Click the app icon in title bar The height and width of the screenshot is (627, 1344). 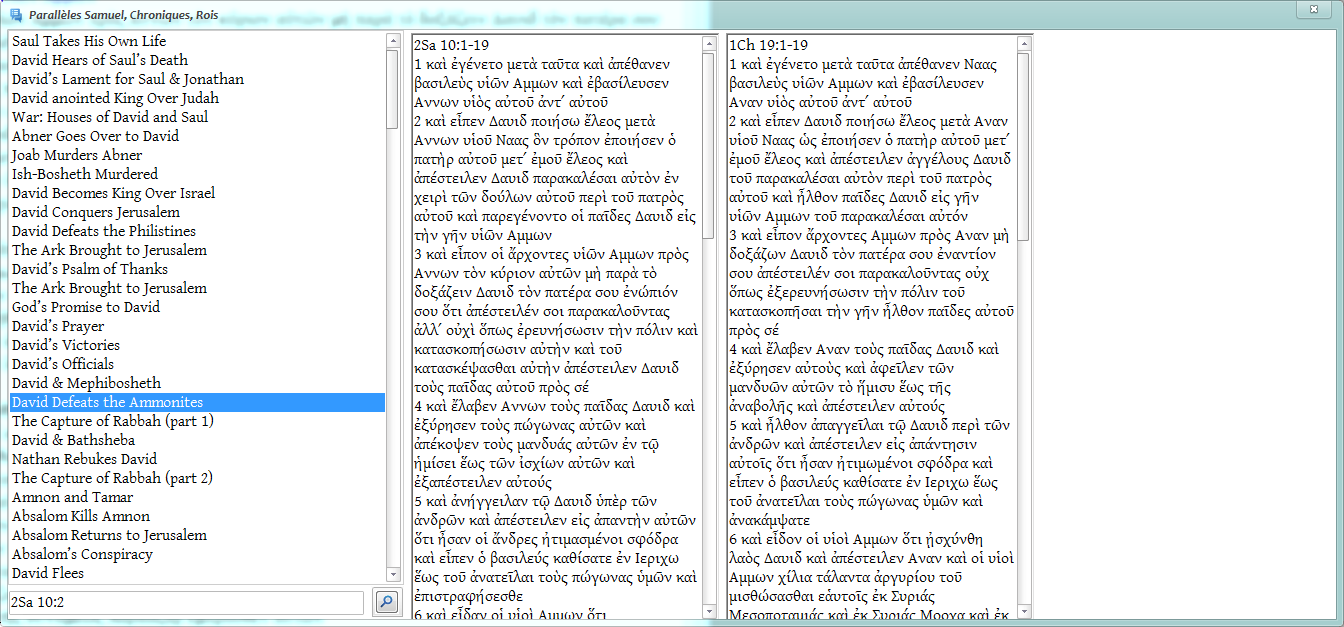pyautogui.click(x=15, y=15)
